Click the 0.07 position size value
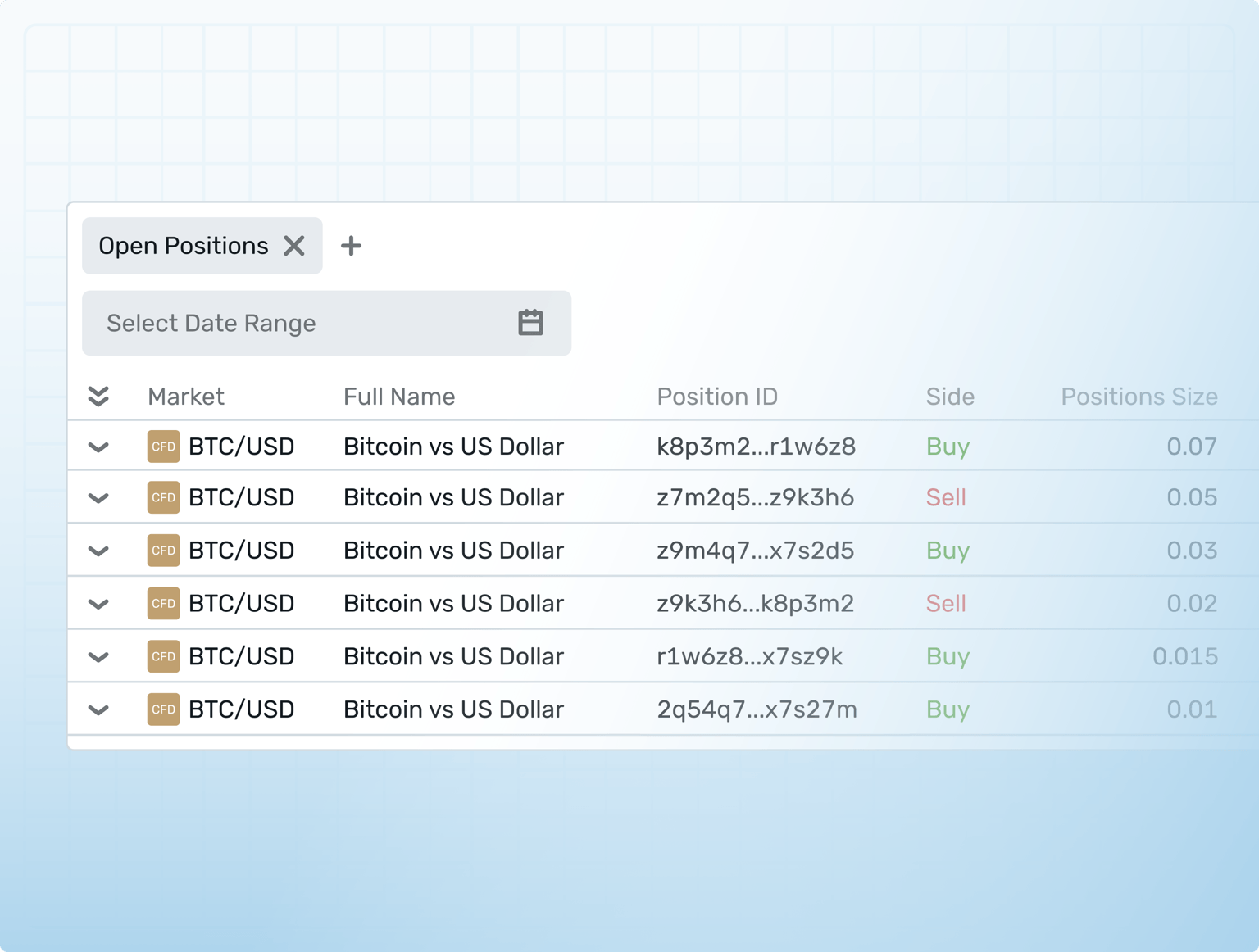This screenshot has width=1259, height=952. [1192, 447]
